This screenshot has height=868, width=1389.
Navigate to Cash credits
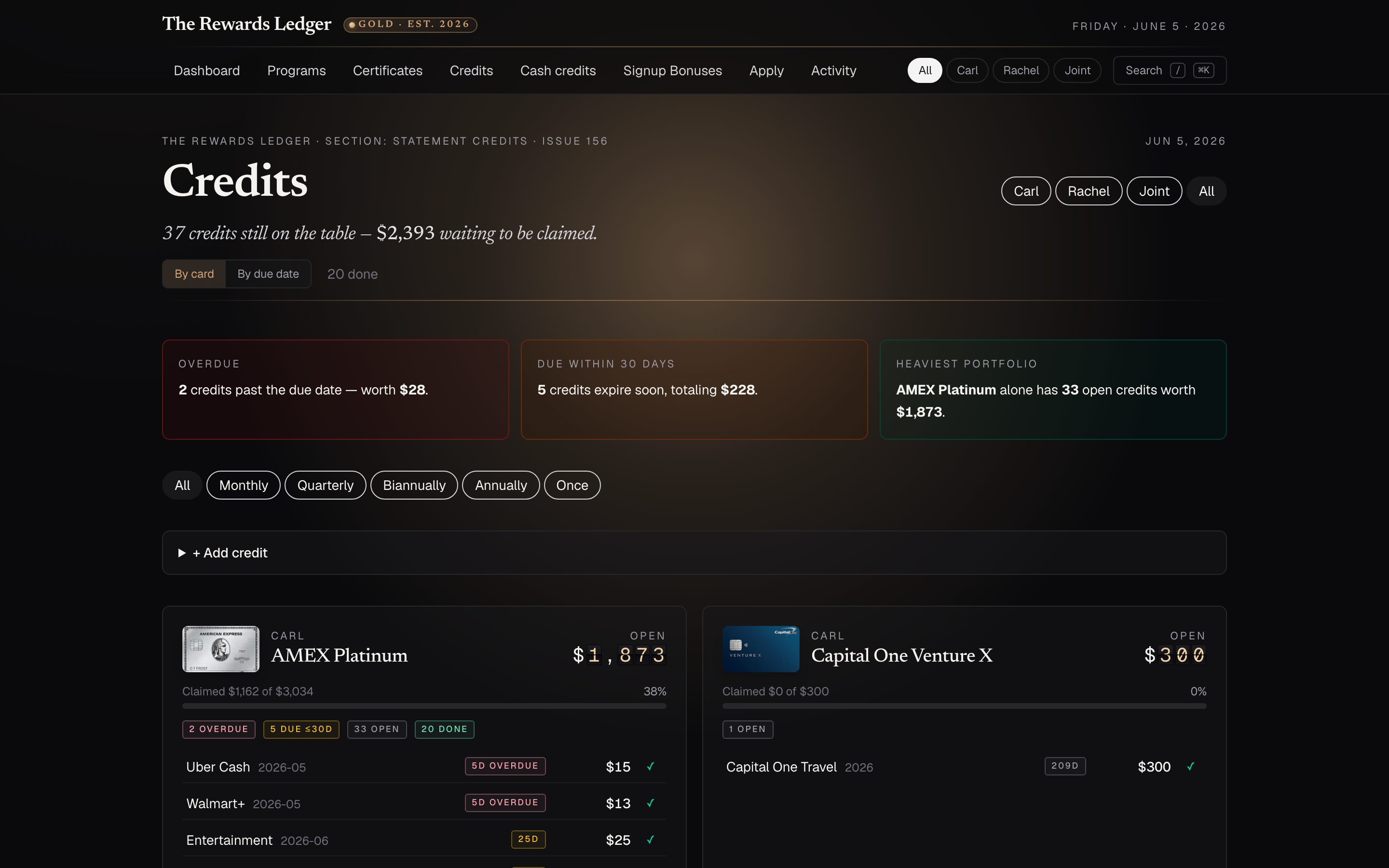coord(558,70)
